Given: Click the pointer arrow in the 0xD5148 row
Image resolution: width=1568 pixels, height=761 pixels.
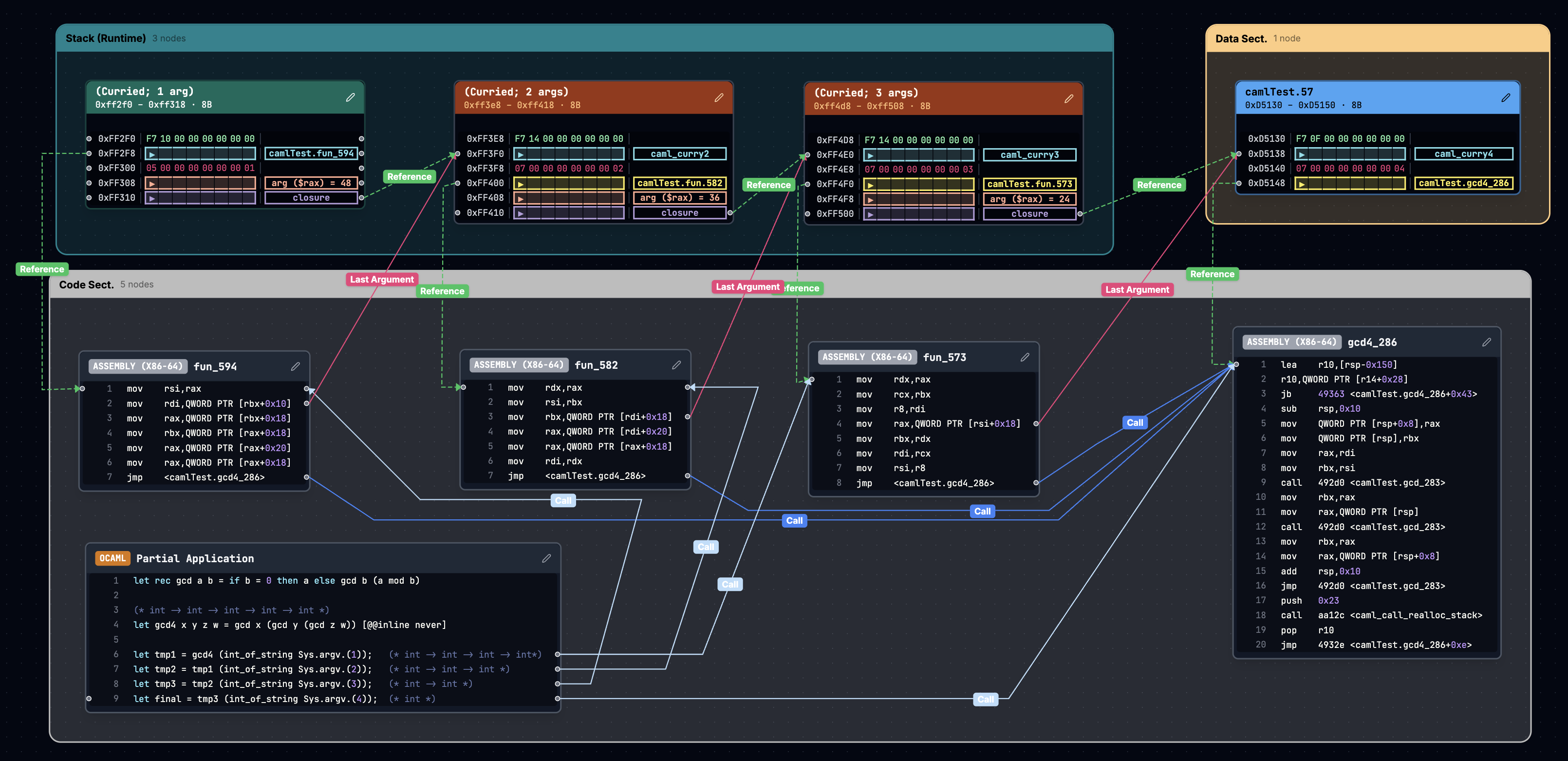Looking at the screenshot, I should click(x=1302, y=184).
